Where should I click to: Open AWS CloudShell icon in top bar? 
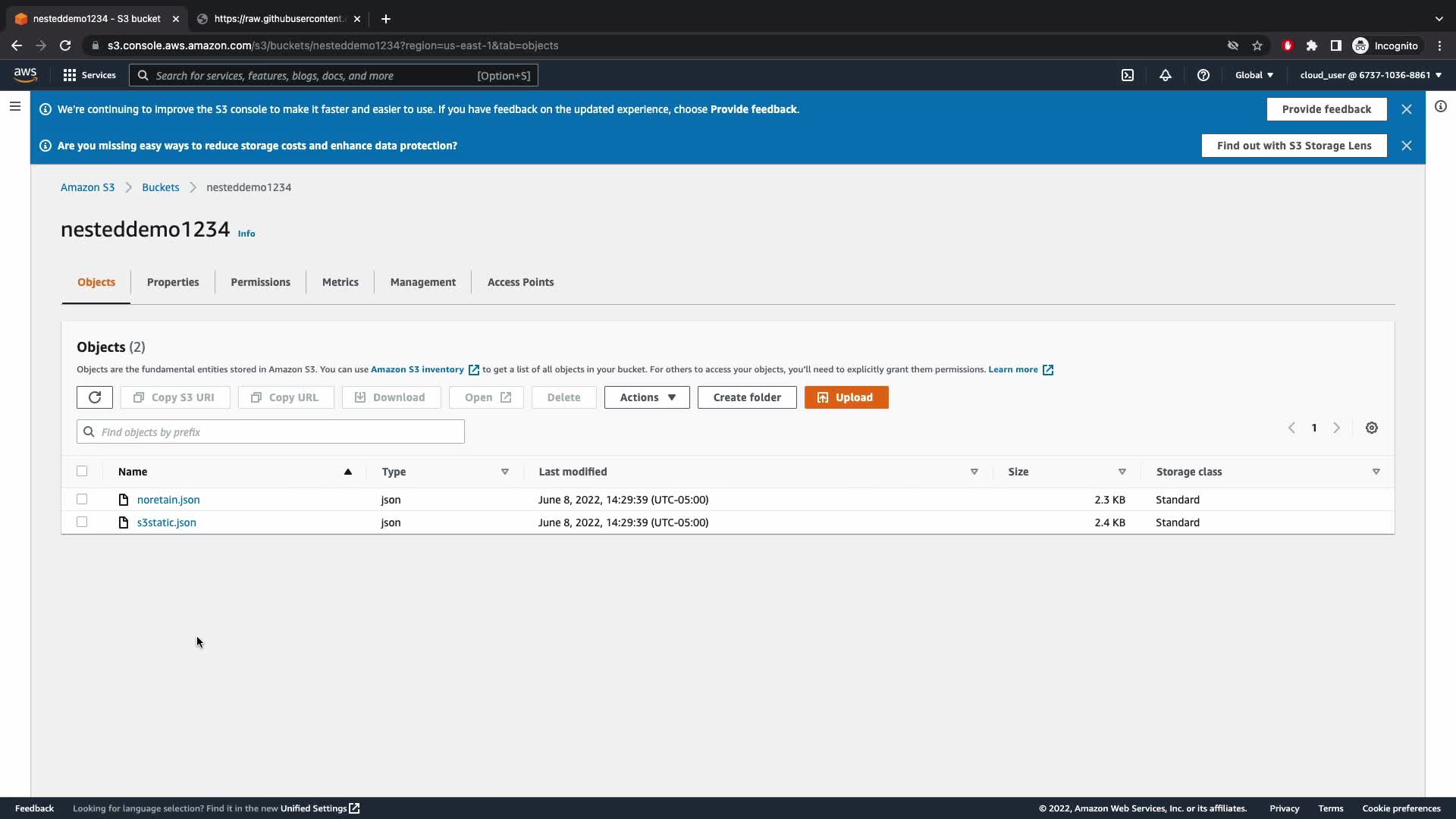(1128, 75)
